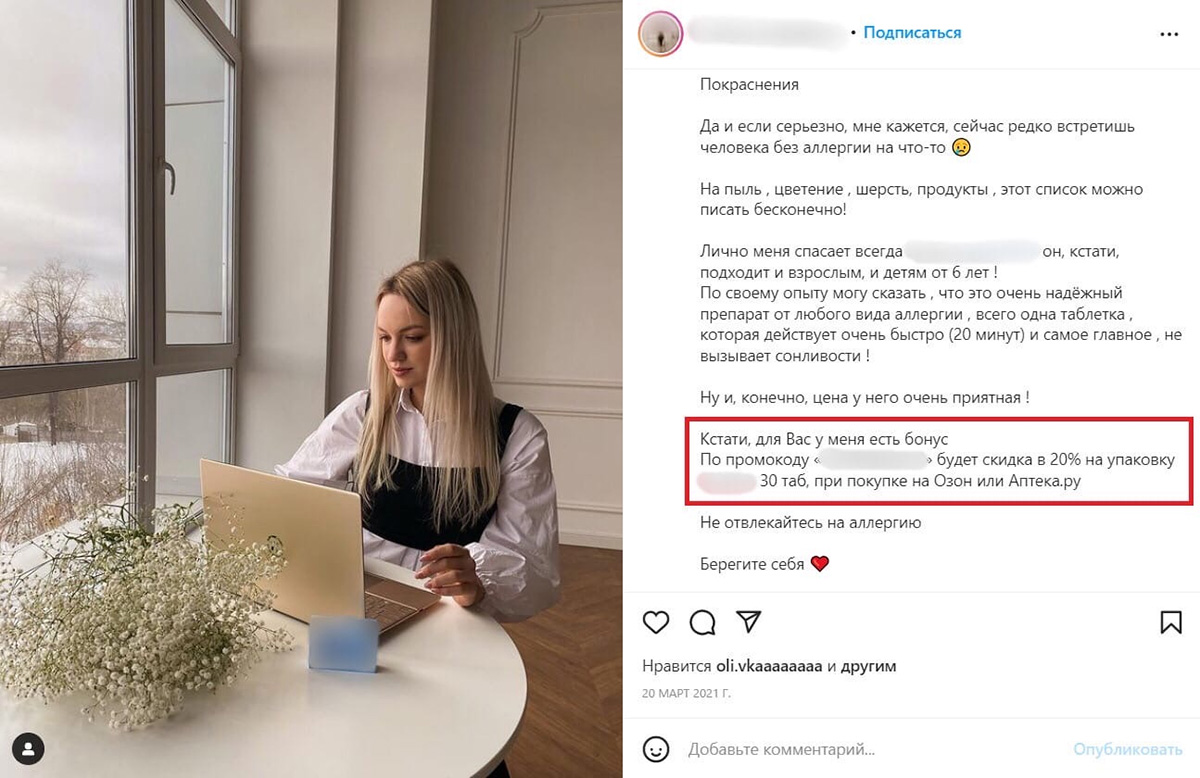Click the highlighted promo code text block

940,461
